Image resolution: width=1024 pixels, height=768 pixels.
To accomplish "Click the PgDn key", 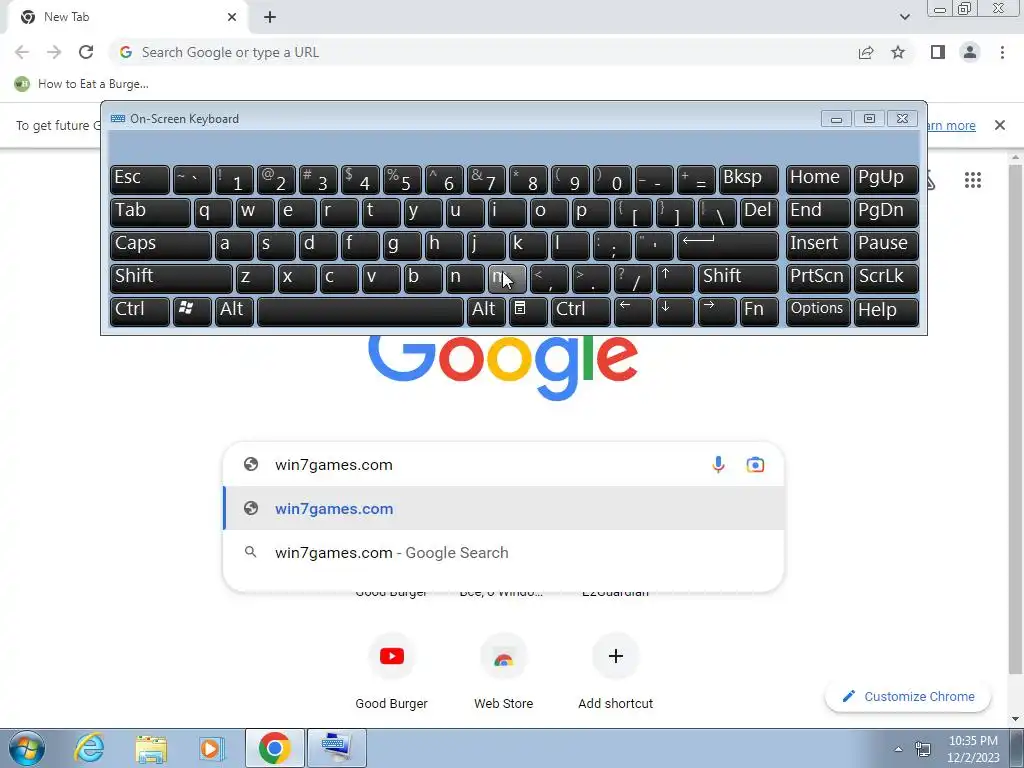I will click(x=886, y=212).
